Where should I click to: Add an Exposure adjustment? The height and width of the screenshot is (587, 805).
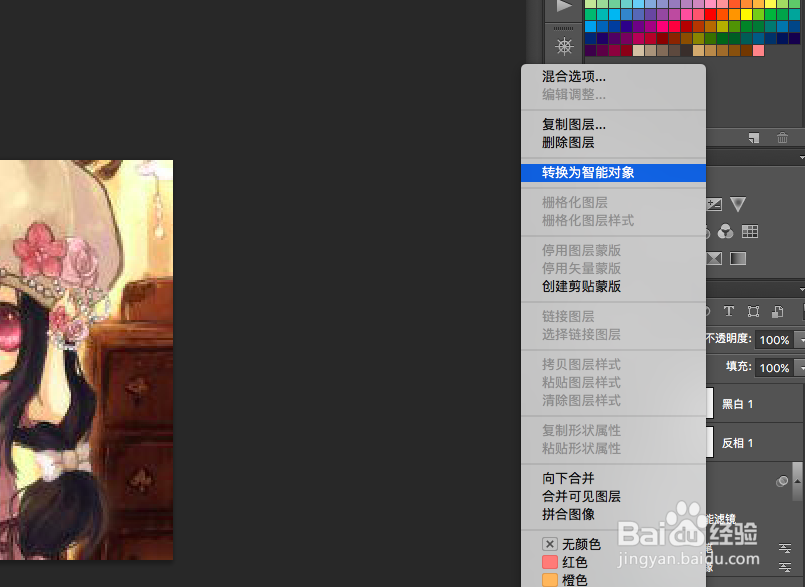(714, 204)
